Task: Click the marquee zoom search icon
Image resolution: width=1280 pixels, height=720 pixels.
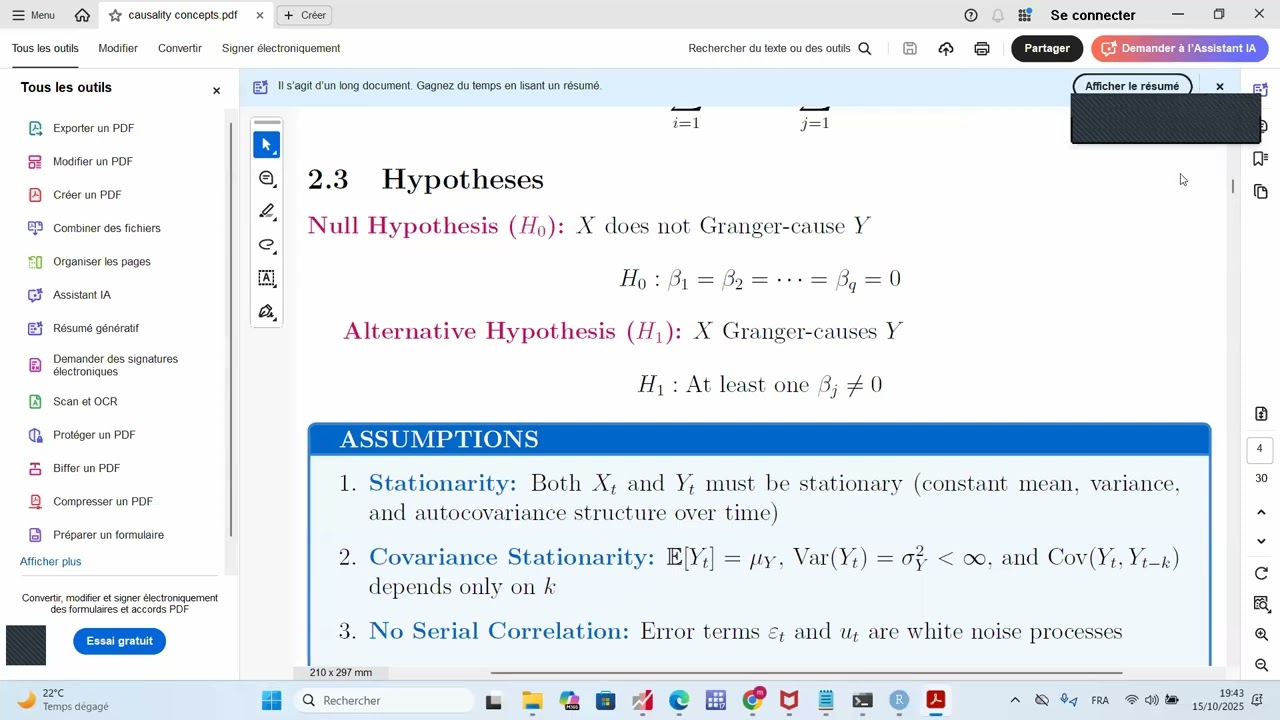Action: [x=1262, y=604]
